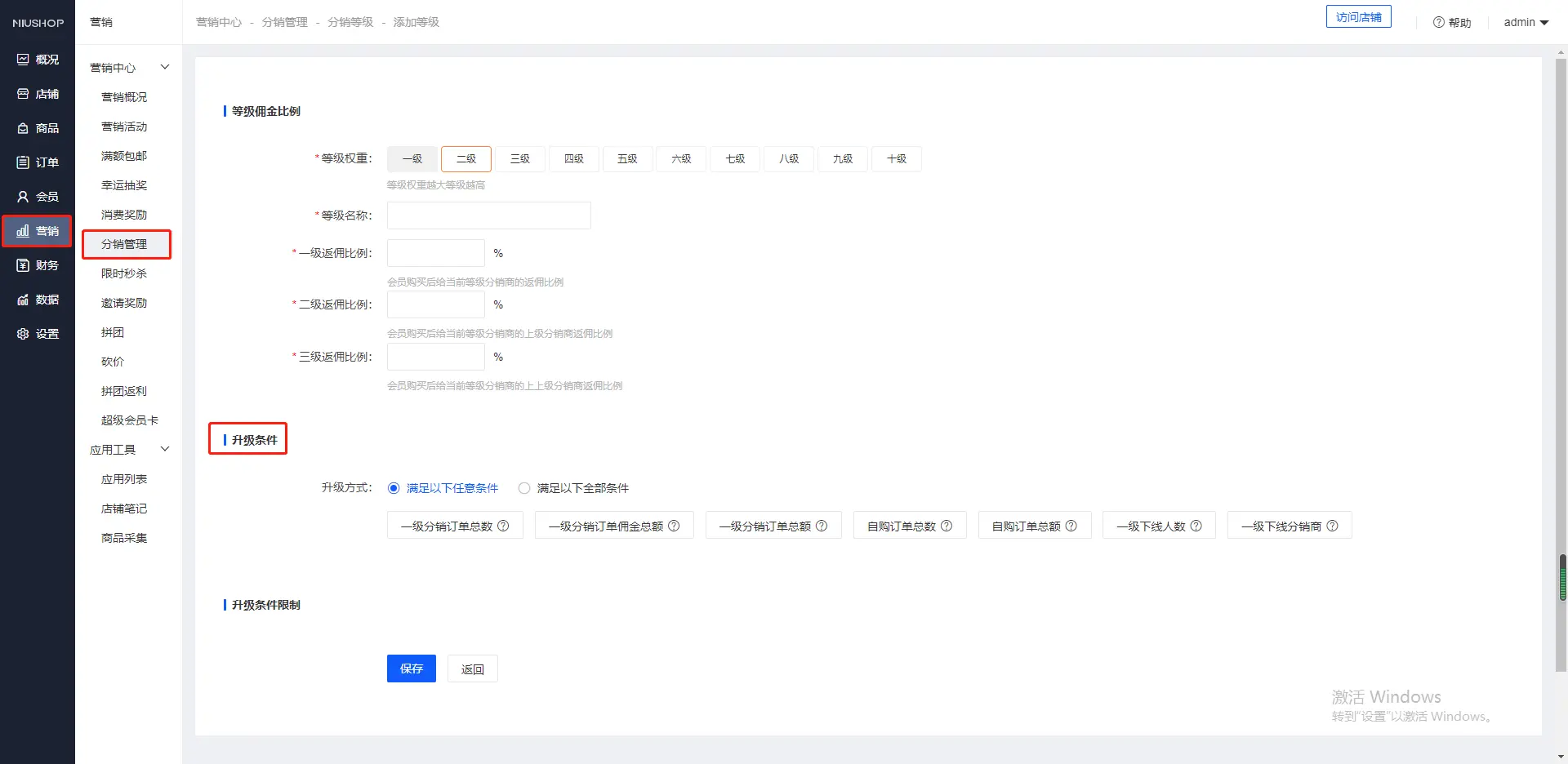1568x764 pixels.
Task: Focus the 等级名称 text input field
Action: pos(488,215)
